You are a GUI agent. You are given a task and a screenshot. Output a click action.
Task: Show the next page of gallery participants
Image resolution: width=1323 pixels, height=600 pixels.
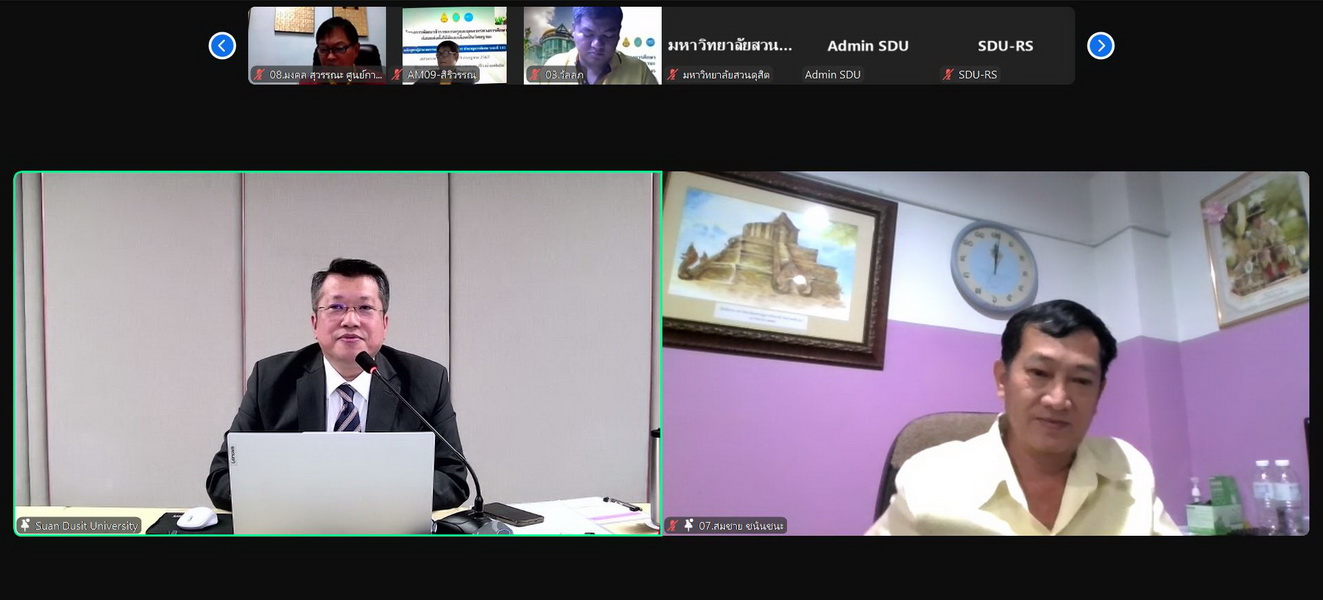(x=1100, y=46)
